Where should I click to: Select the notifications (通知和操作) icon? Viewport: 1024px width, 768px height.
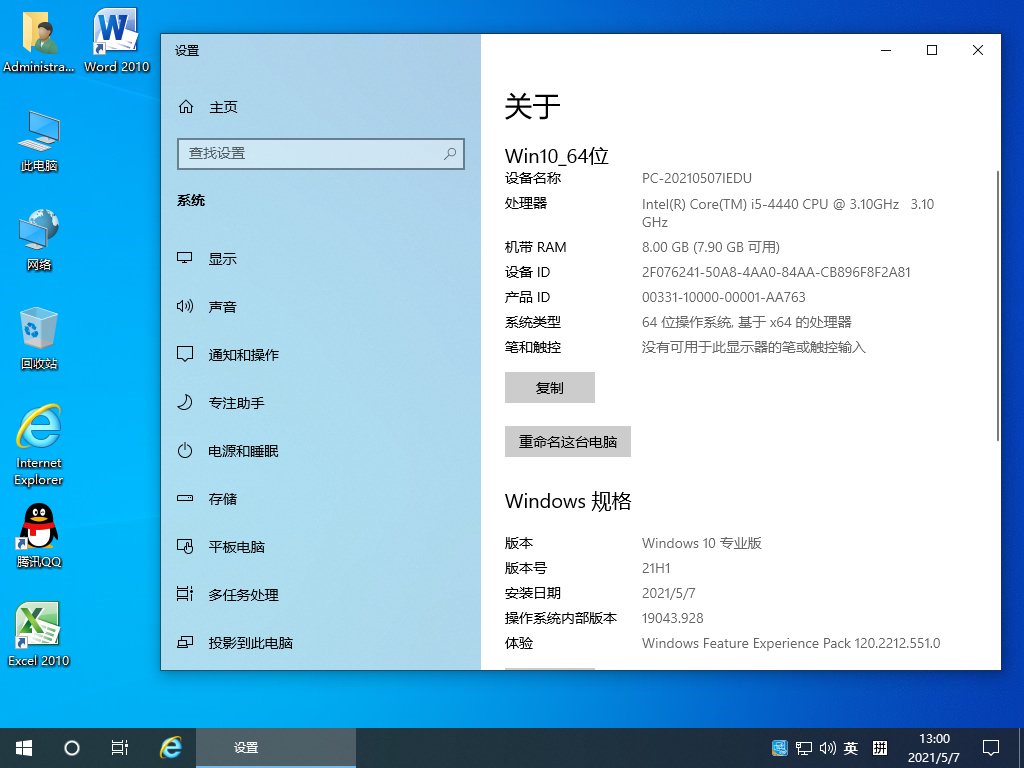click(x=185, y=354)
